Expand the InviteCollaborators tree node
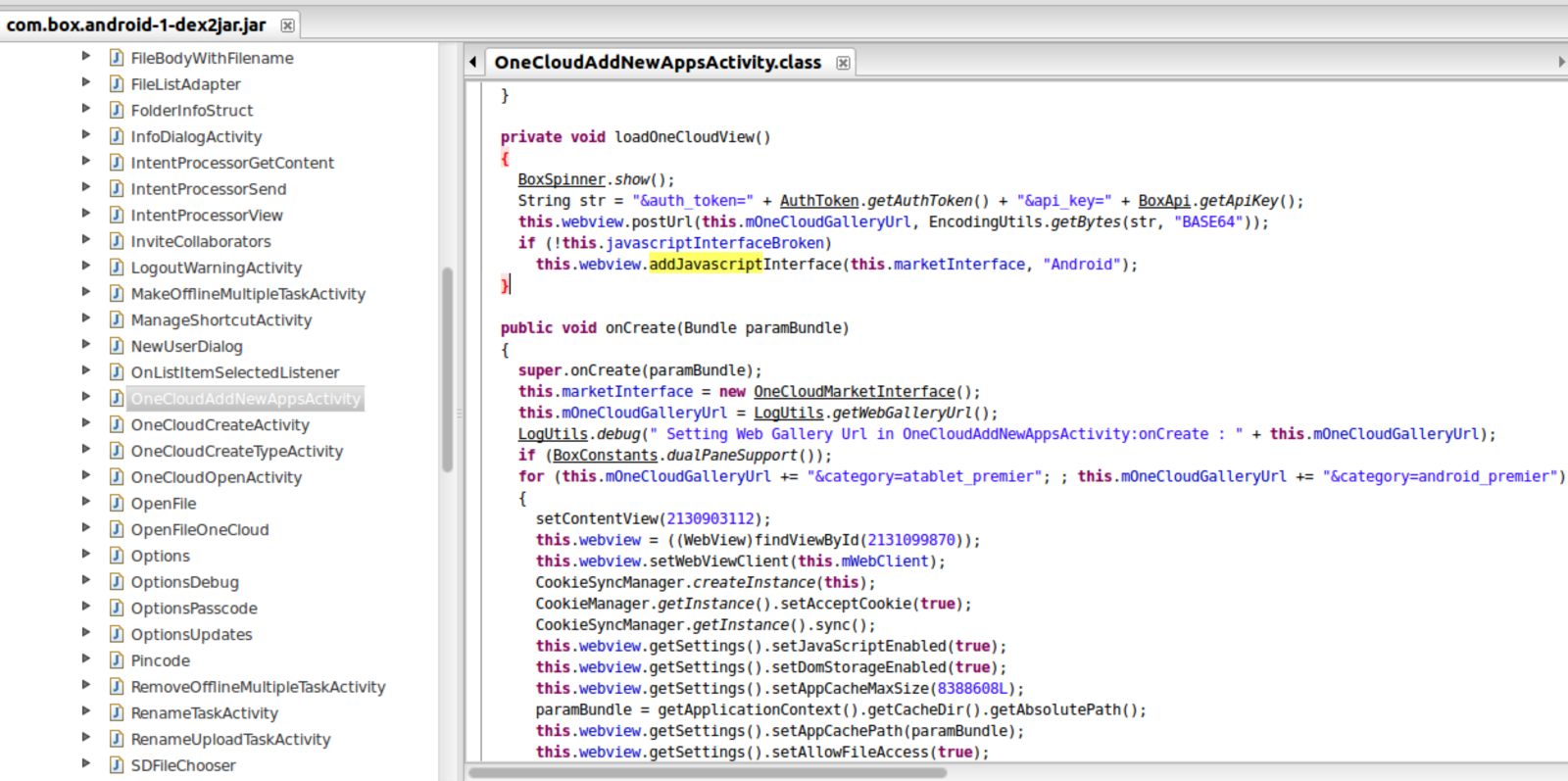Screen dimensions: 1568x781 (86, 239)
